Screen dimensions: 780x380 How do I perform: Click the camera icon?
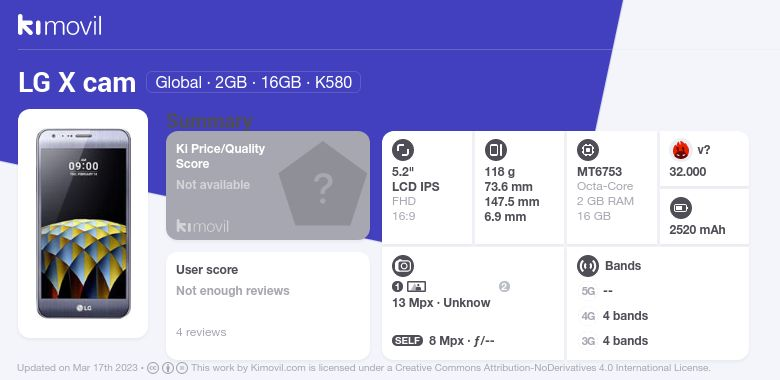(403, 266)
